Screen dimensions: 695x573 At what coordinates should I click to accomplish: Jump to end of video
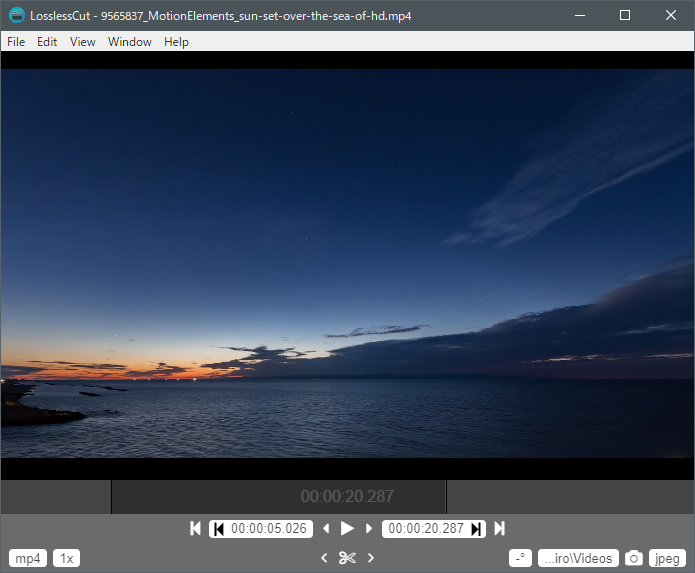[x=499, y=528]
